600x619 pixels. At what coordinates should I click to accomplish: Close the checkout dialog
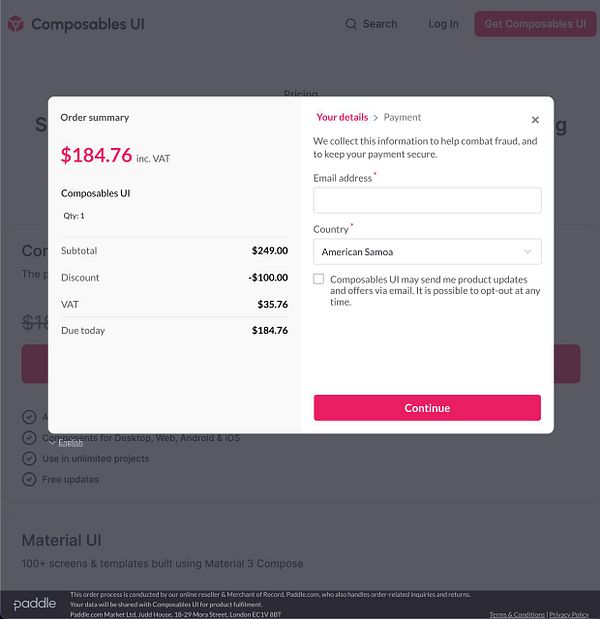click(x=535, y=120)
